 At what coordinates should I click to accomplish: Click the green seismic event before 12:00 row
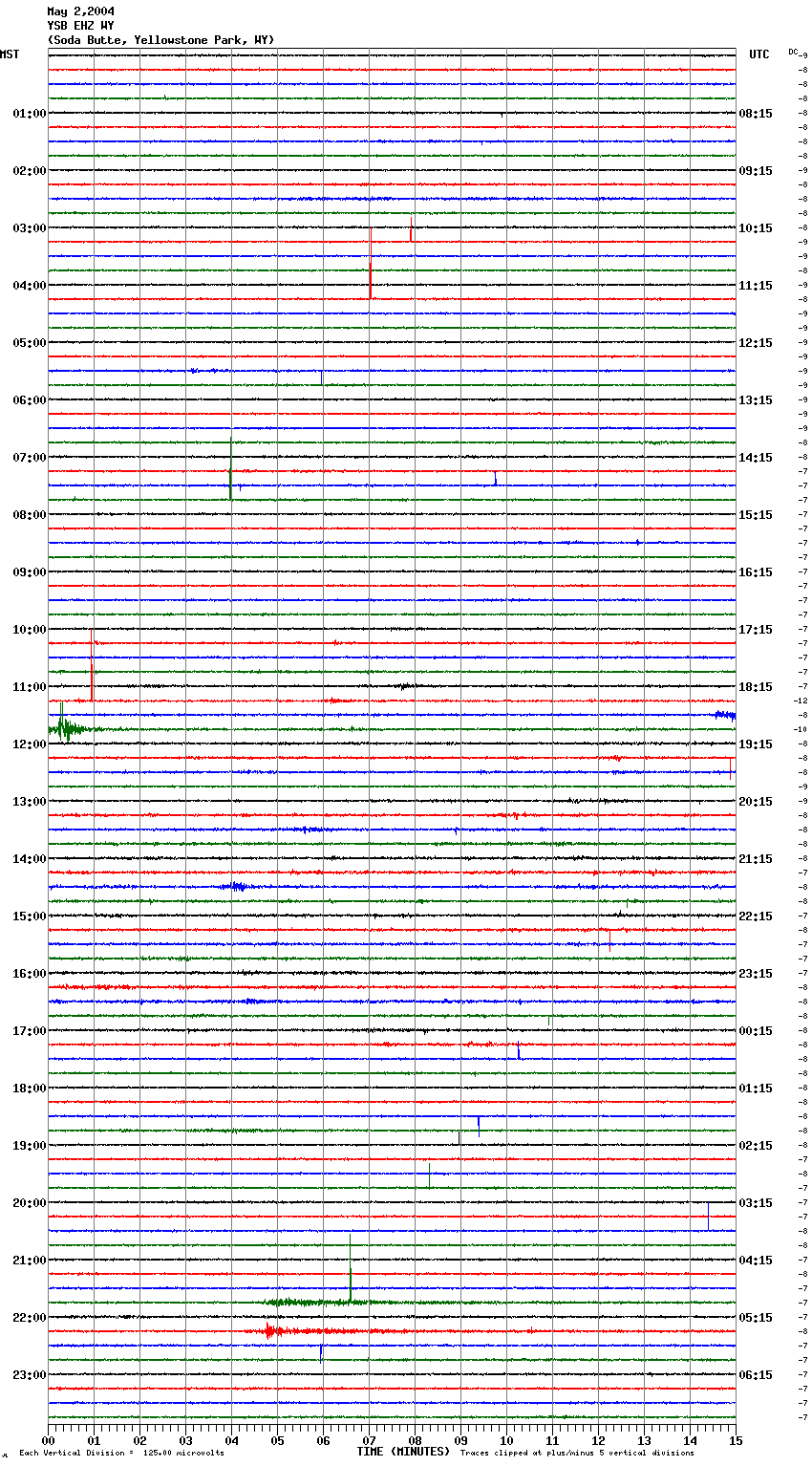pos(65,728)
